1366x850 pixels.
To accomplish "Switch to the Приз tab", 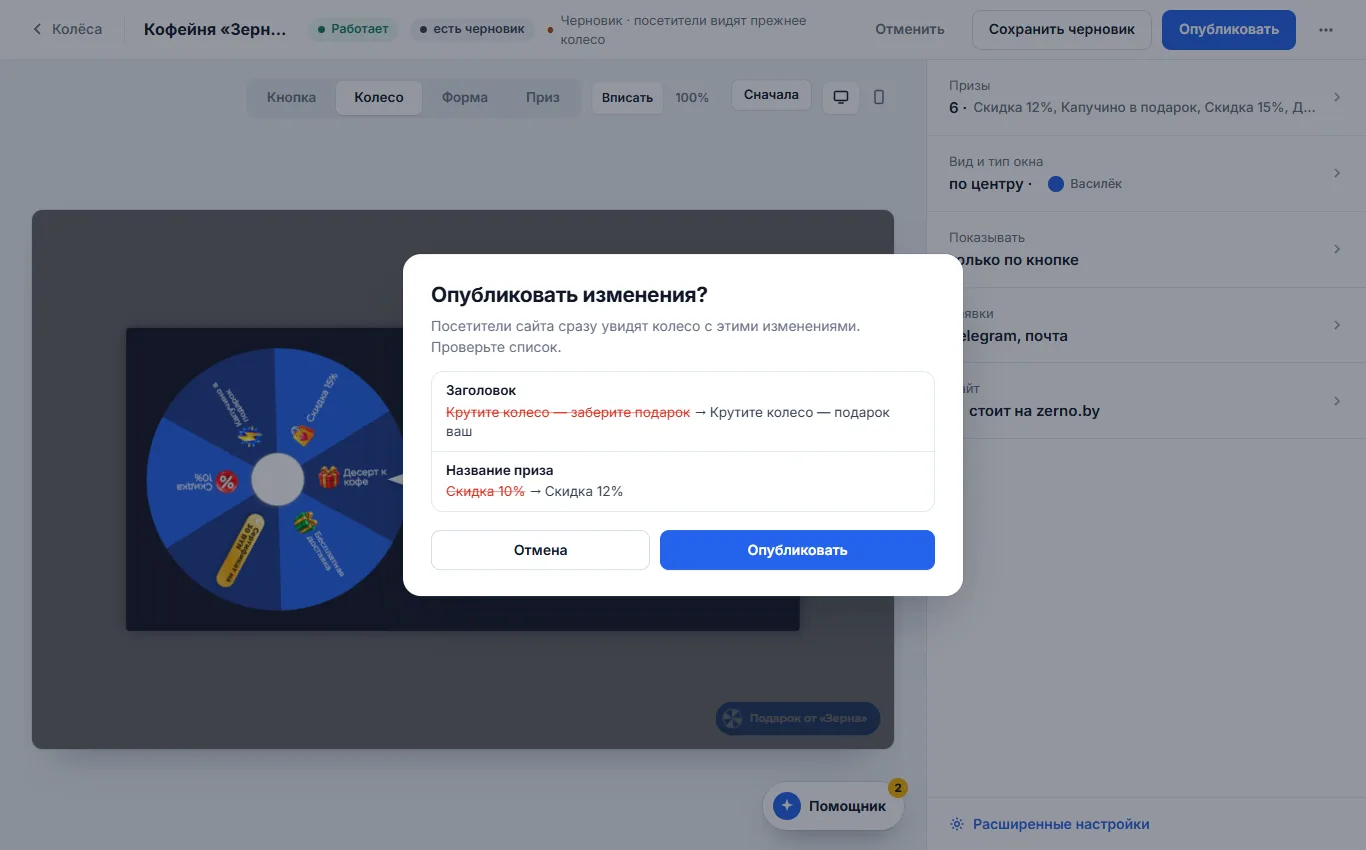I will tap(543, 98).
